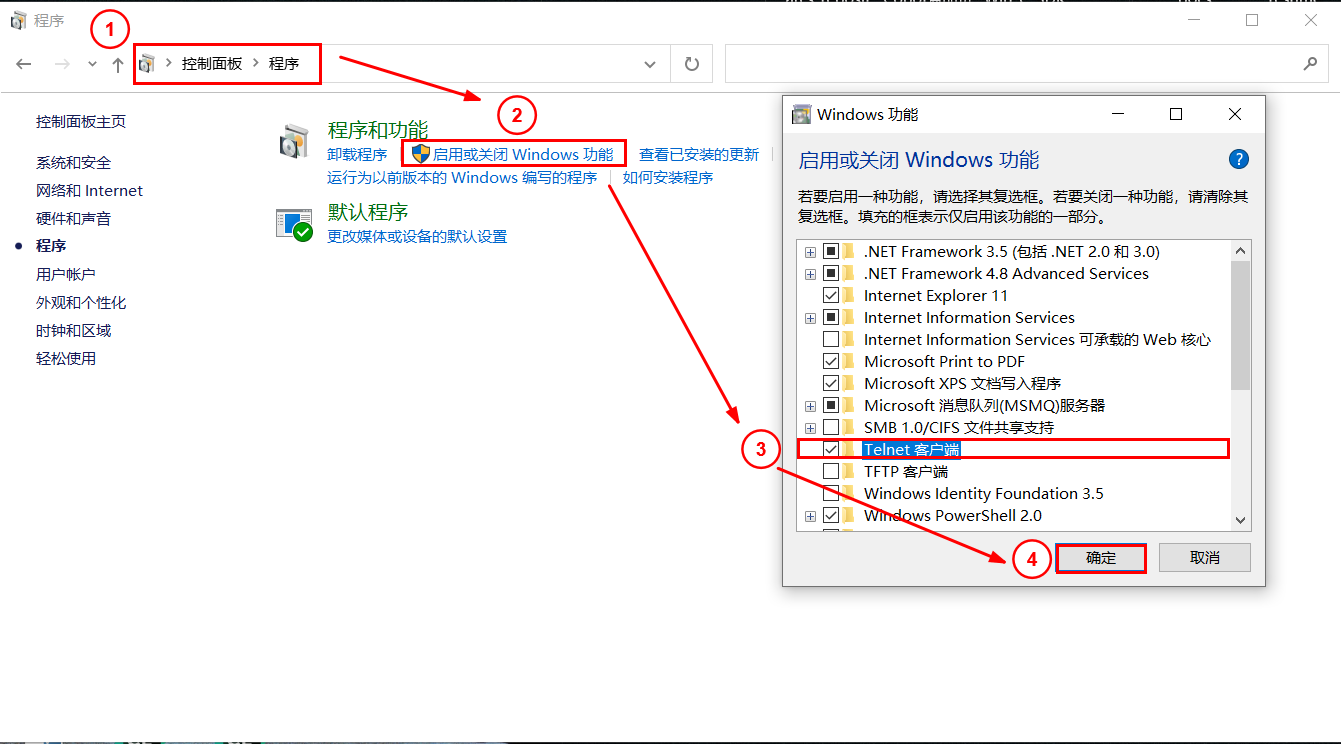
Task: Click the 默认程序 category icon
Action: pos(295,225)
